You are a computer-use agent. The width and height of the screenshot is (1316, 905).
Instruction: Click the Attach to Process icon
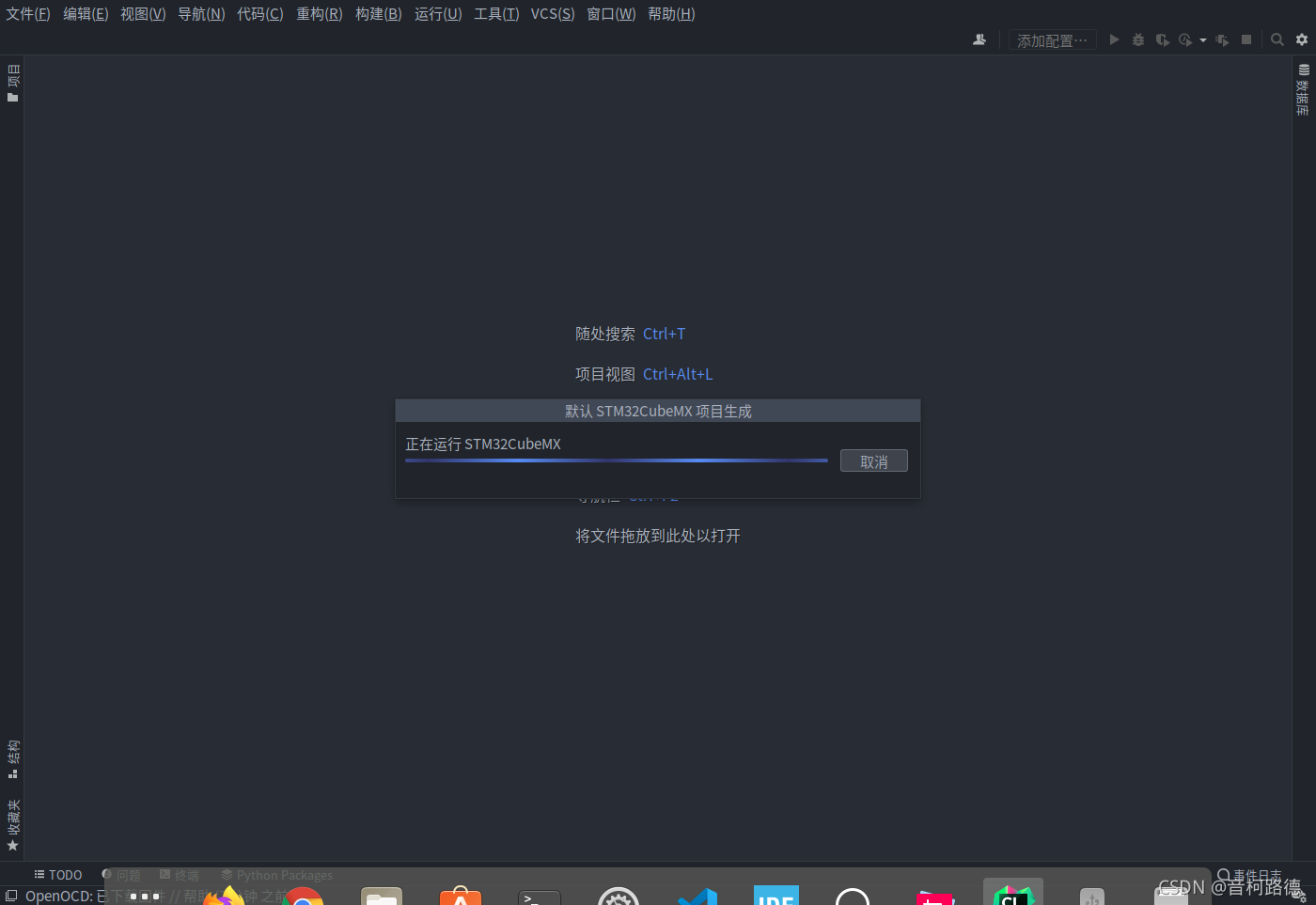(1222, 39)
